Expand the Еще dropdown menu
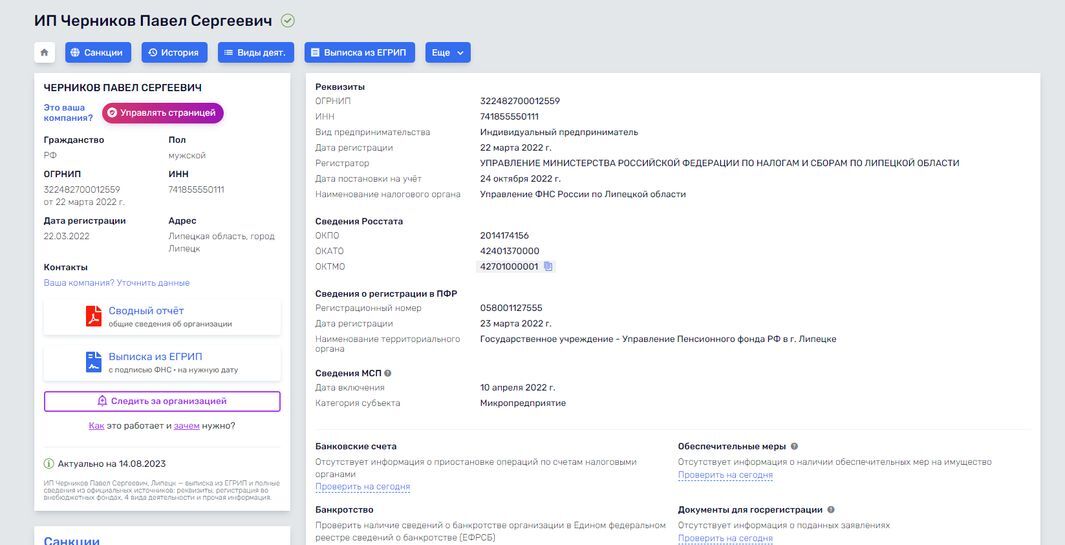The width and height of the screenshot is (1065, 545). click(447, 53)
